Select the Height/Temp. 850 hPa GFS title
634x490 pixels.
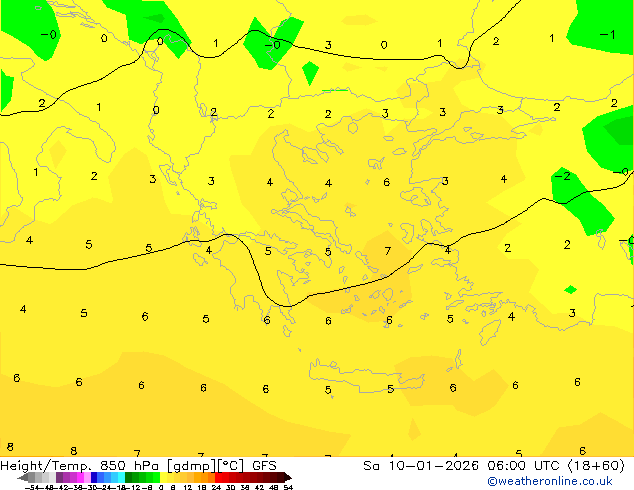tap(138, 465)
